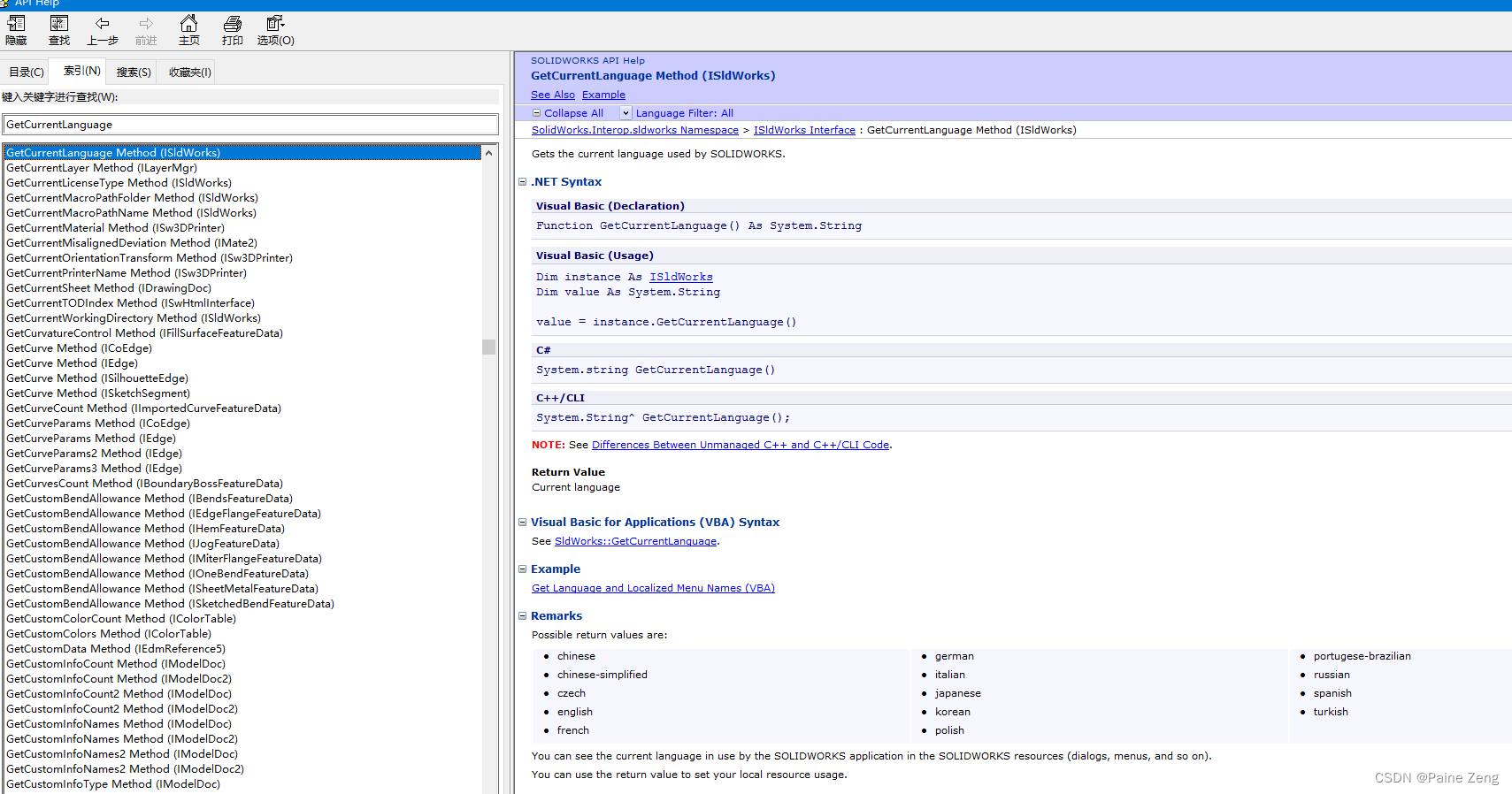Viewport: 1512px width, 794px height.
Task: Click the Find (查找) toolbar icon
Action: [x=59, y=30]
